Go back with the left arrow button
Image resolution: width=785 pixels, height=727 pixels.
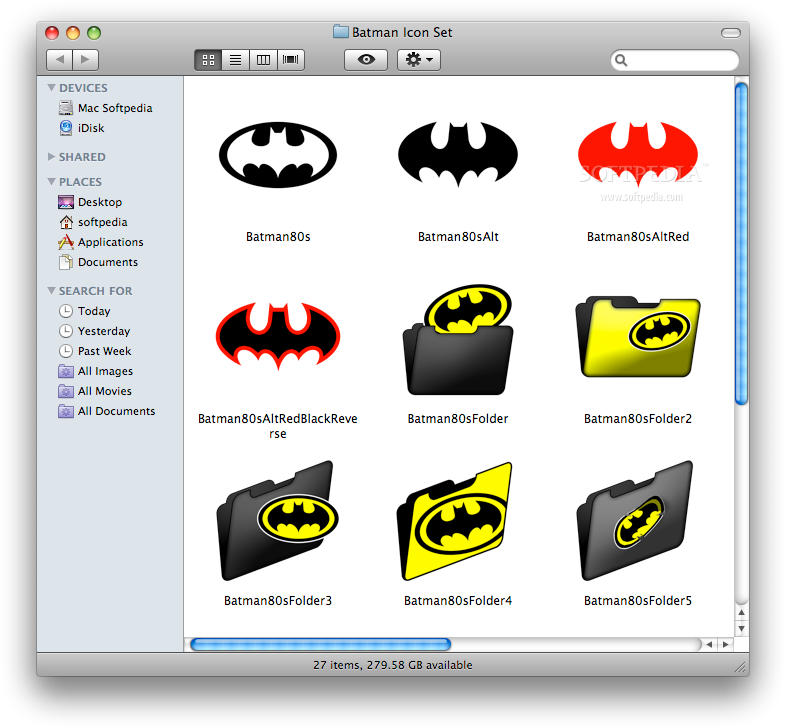click(60, 60)
